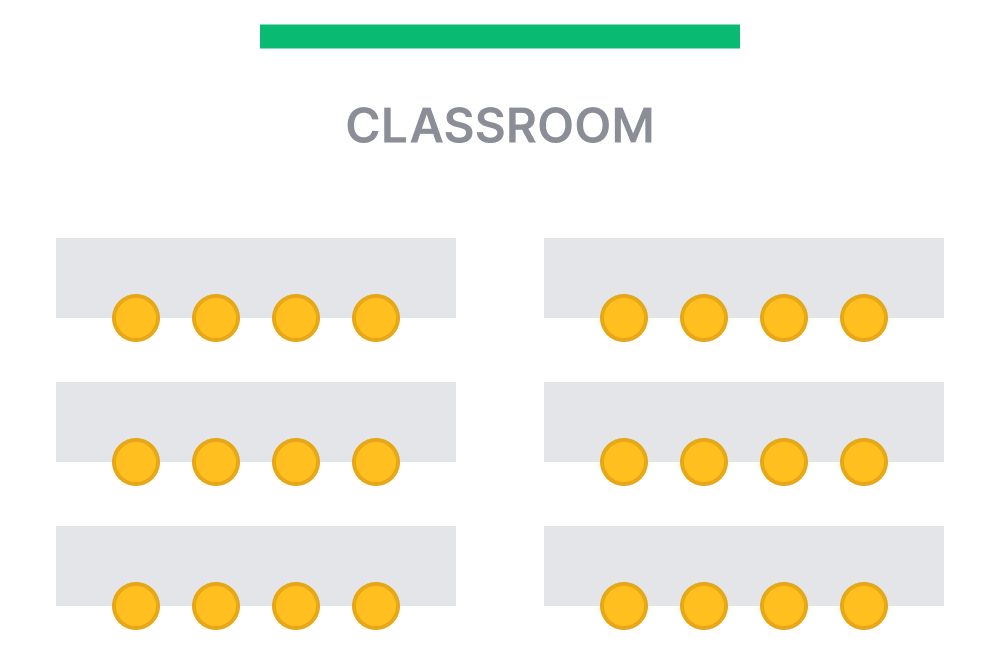Click last yellow seat at middle-left table
Image resolution: width=1000 pixels, height=667 pixels.
click(x=376, y=462)
